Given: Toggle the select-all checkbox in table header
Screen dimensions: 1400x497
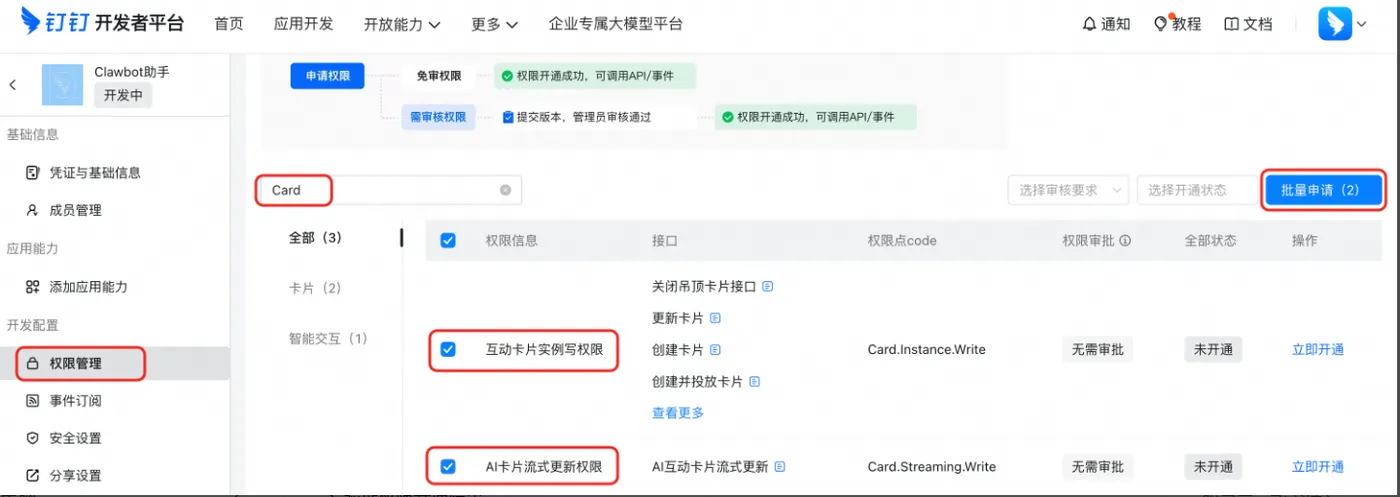Looking at the screenshot, I should (448, 240).
